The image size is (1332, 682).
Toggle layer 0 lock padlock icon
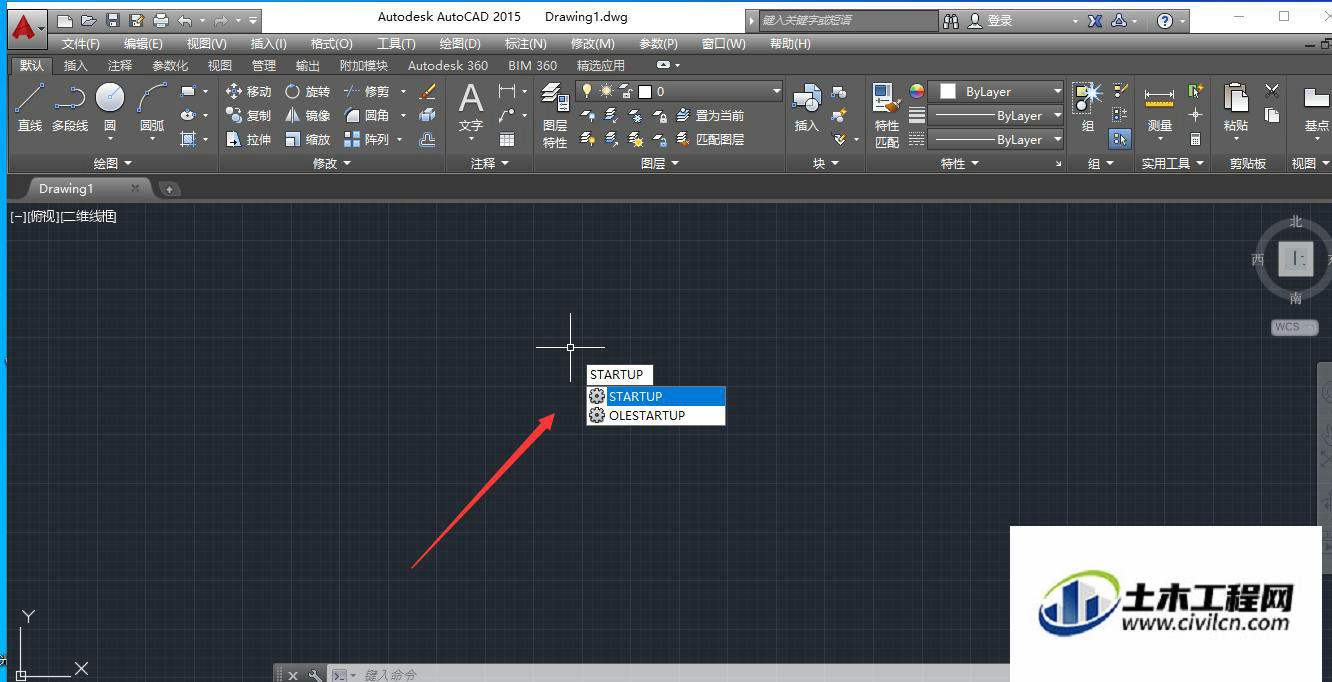626,91
